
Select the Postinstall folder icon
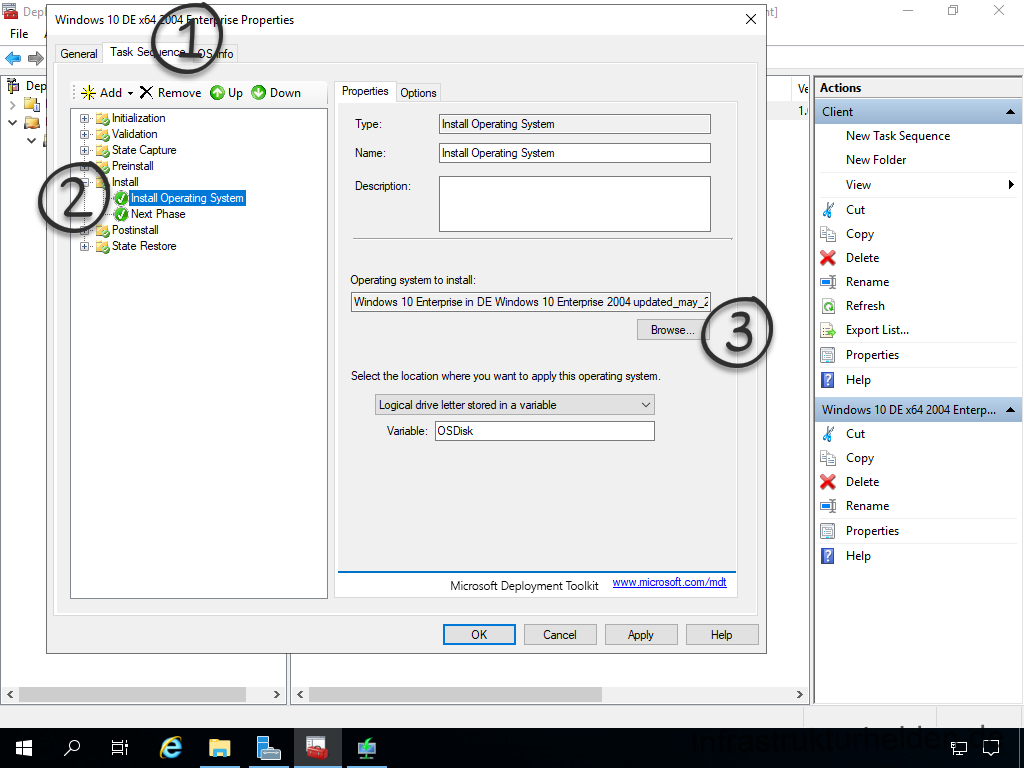[x=103, y=231]
